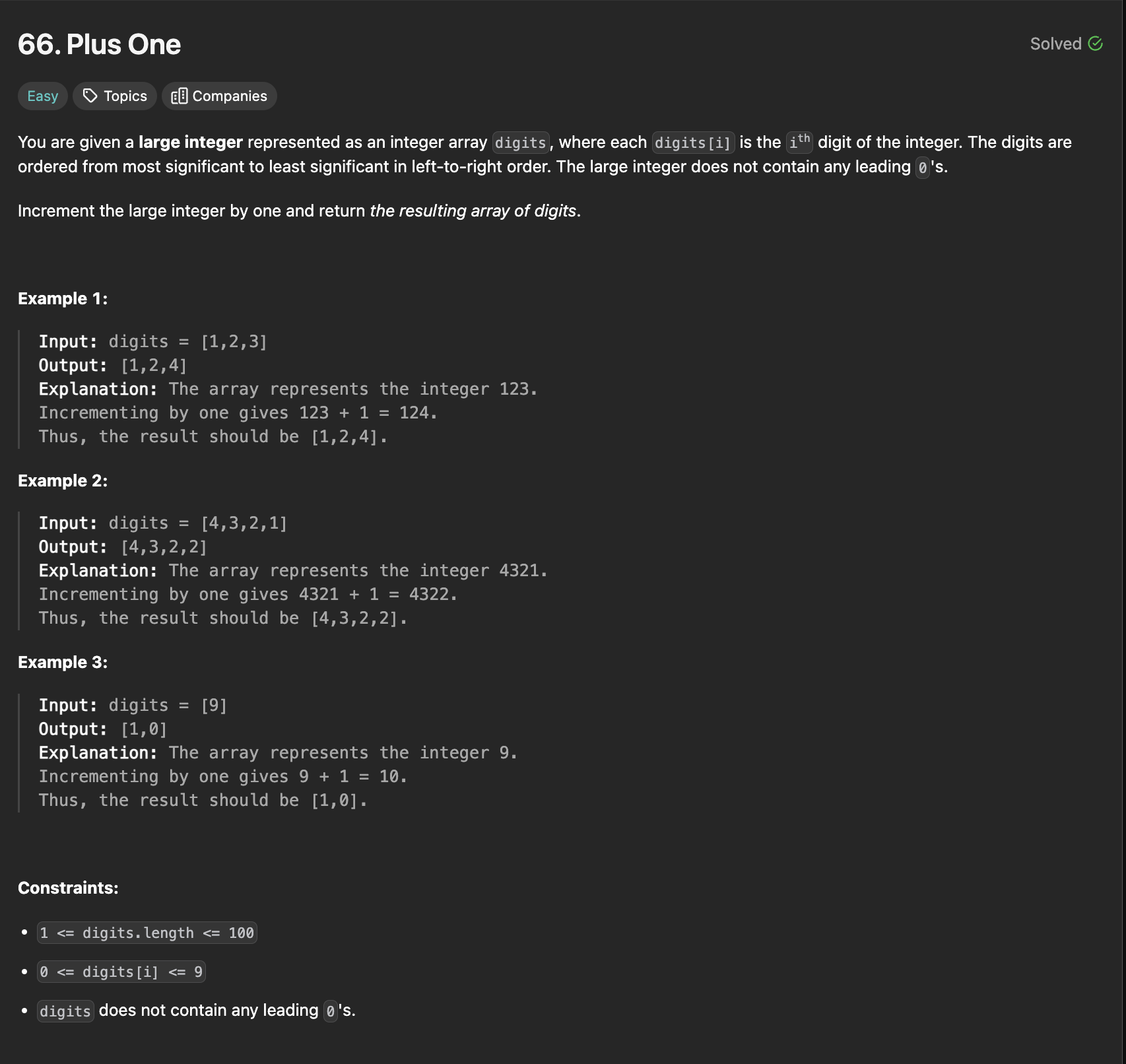Click the tag icon beside Topics
1126x1064 pixels.
[90, 96]
